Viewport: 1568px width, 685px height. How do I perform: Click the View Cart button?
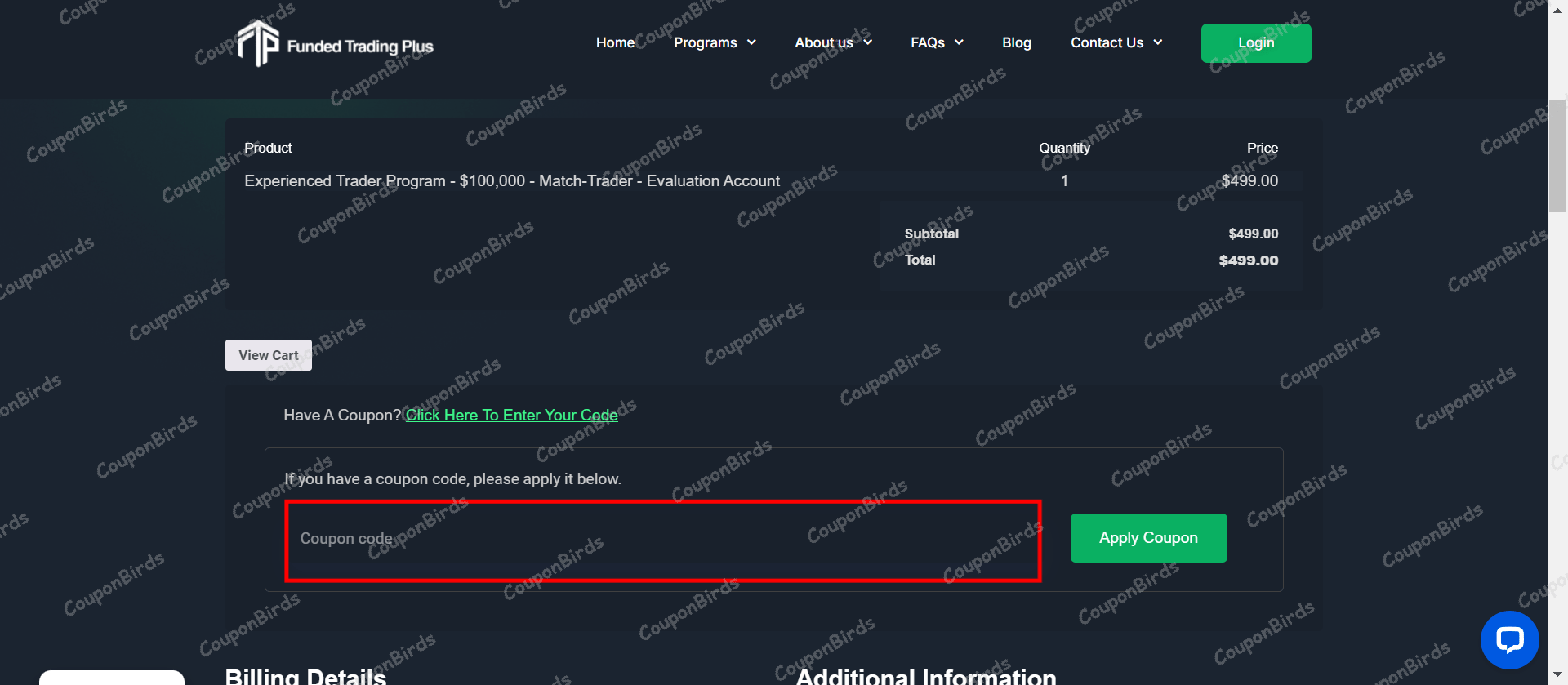[269, 355]
